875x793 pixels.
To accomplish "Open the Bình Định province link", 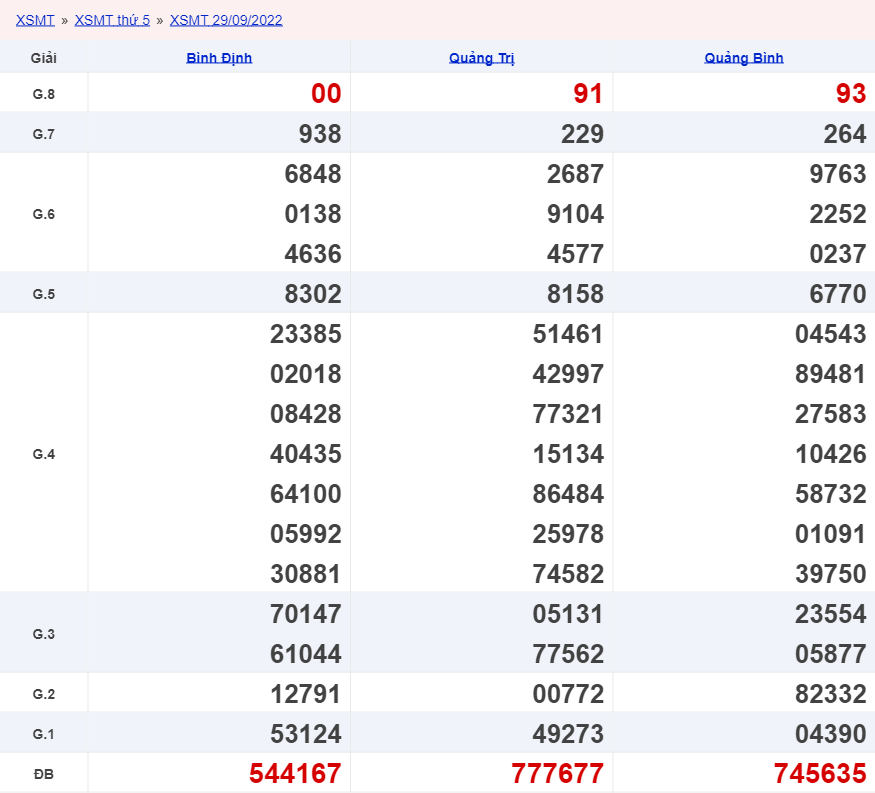I will coord(219,58).
